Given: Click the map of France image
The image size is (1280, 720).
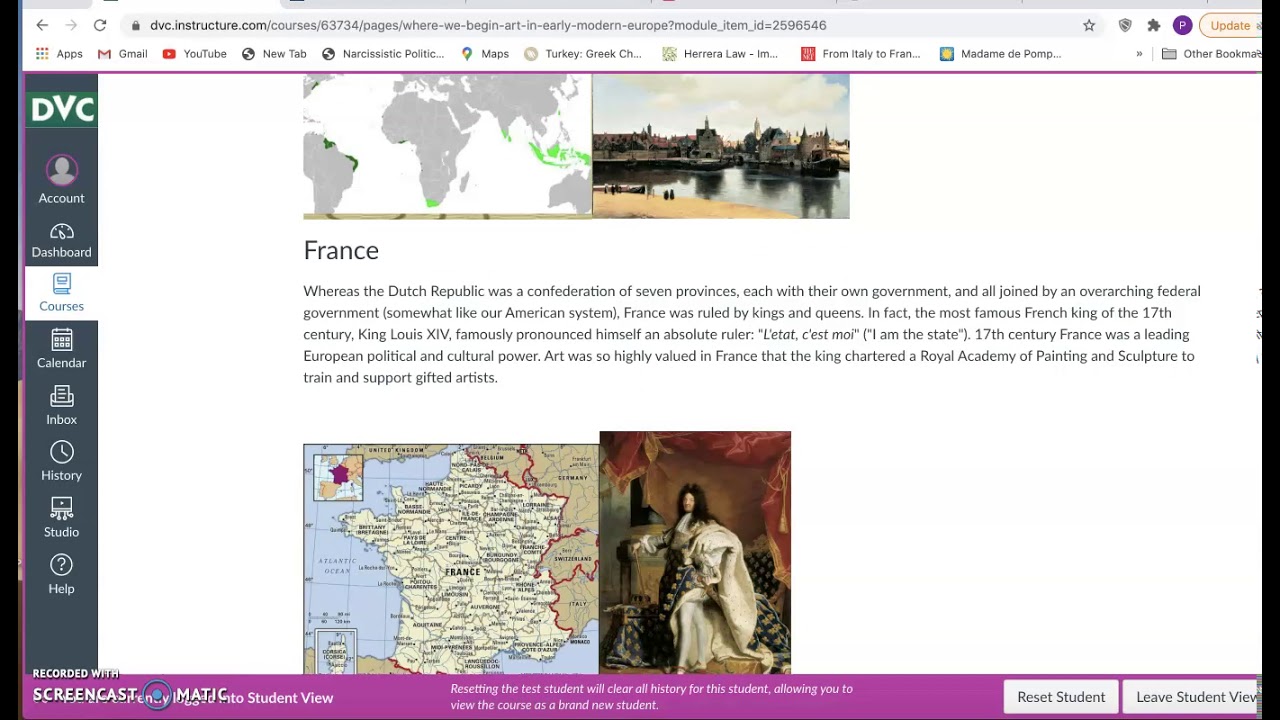Looking at the screenshot, I should point(451,559).
